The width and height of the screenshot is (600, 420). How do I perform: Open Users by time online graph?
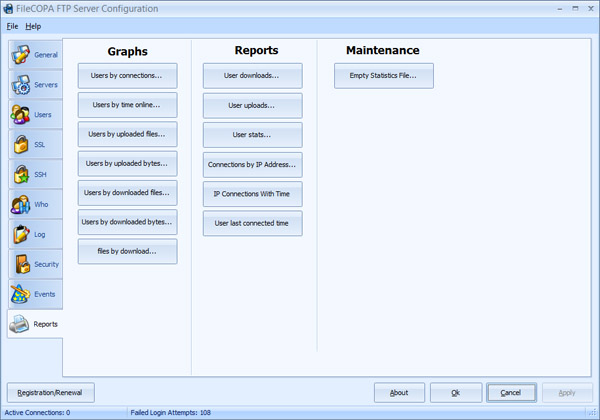(x=127, y=105)
